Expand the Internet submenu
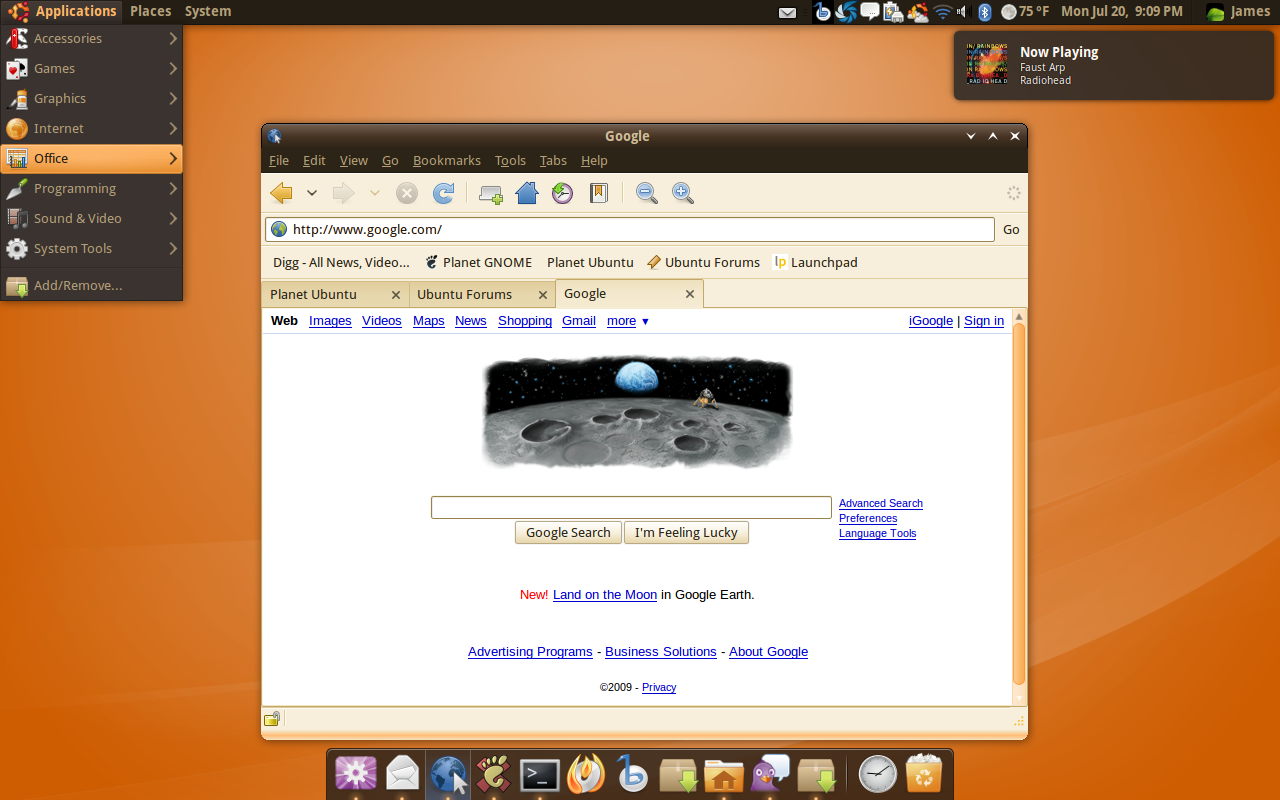The image size is (1280, 800). [x=92, y=128]
